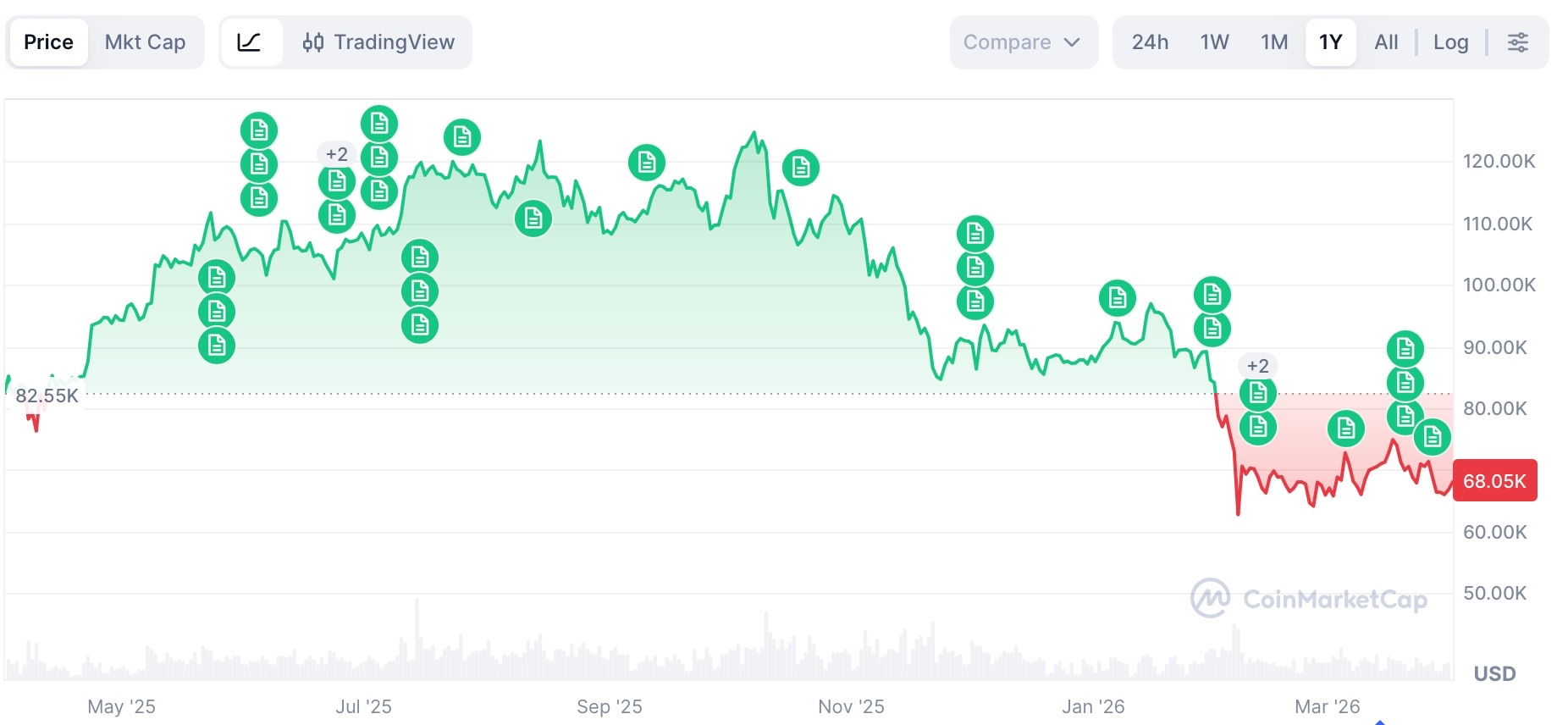The image size is (1568, 725).
Task: Switch to TradingView candlestick chart
Action: (x=379, y=42)
